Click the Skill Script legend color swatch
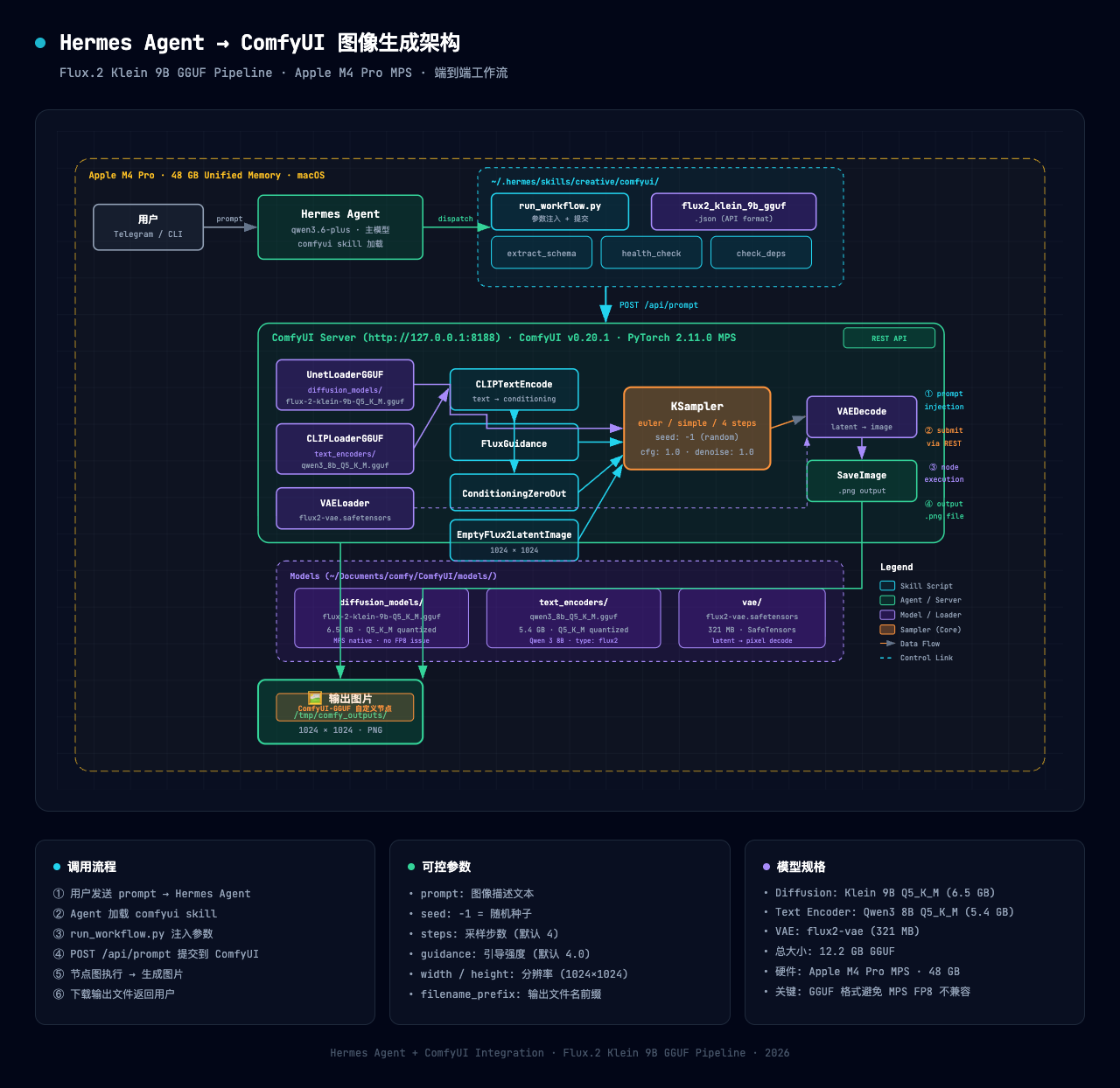The width and height of the screenshot is (1120, 1088). click(887, 586)
